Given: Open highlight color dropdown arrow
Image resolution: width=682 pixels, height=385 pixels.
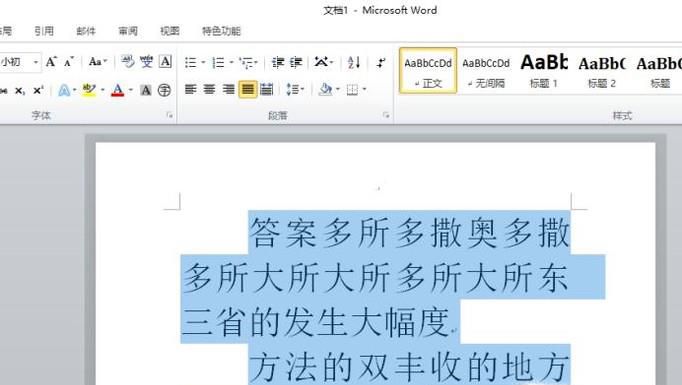Looking at the screenshot, I should (x=103, y=90).
